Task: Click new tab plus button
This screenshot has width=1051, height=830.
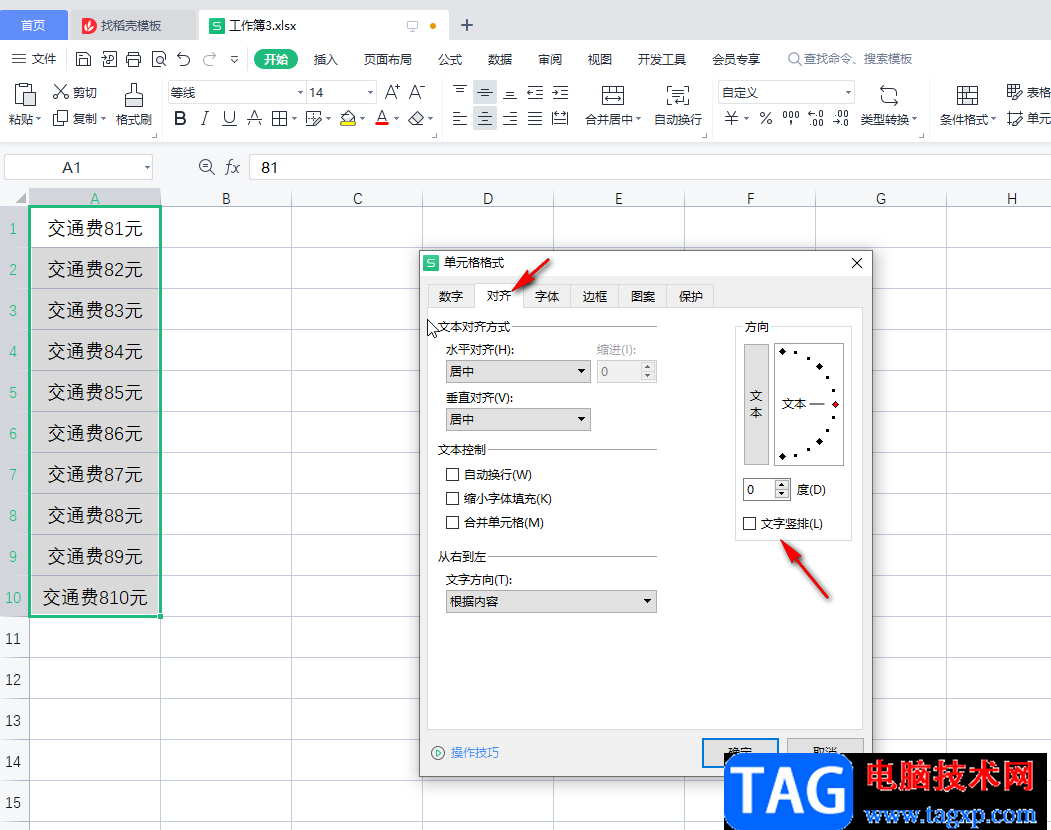Action: point(467,25)
